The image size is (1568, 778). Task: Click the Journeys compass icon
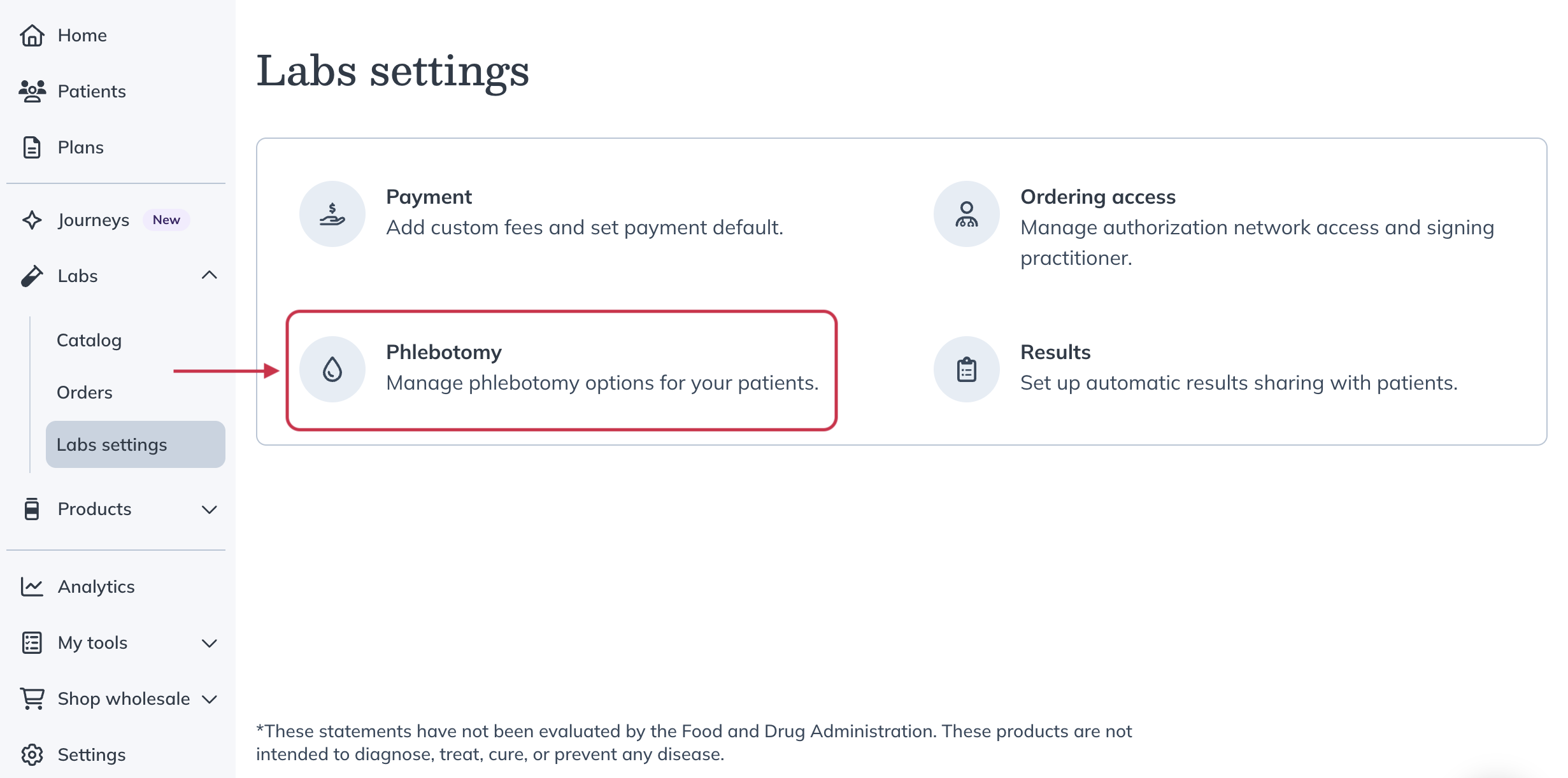[32, 220]
